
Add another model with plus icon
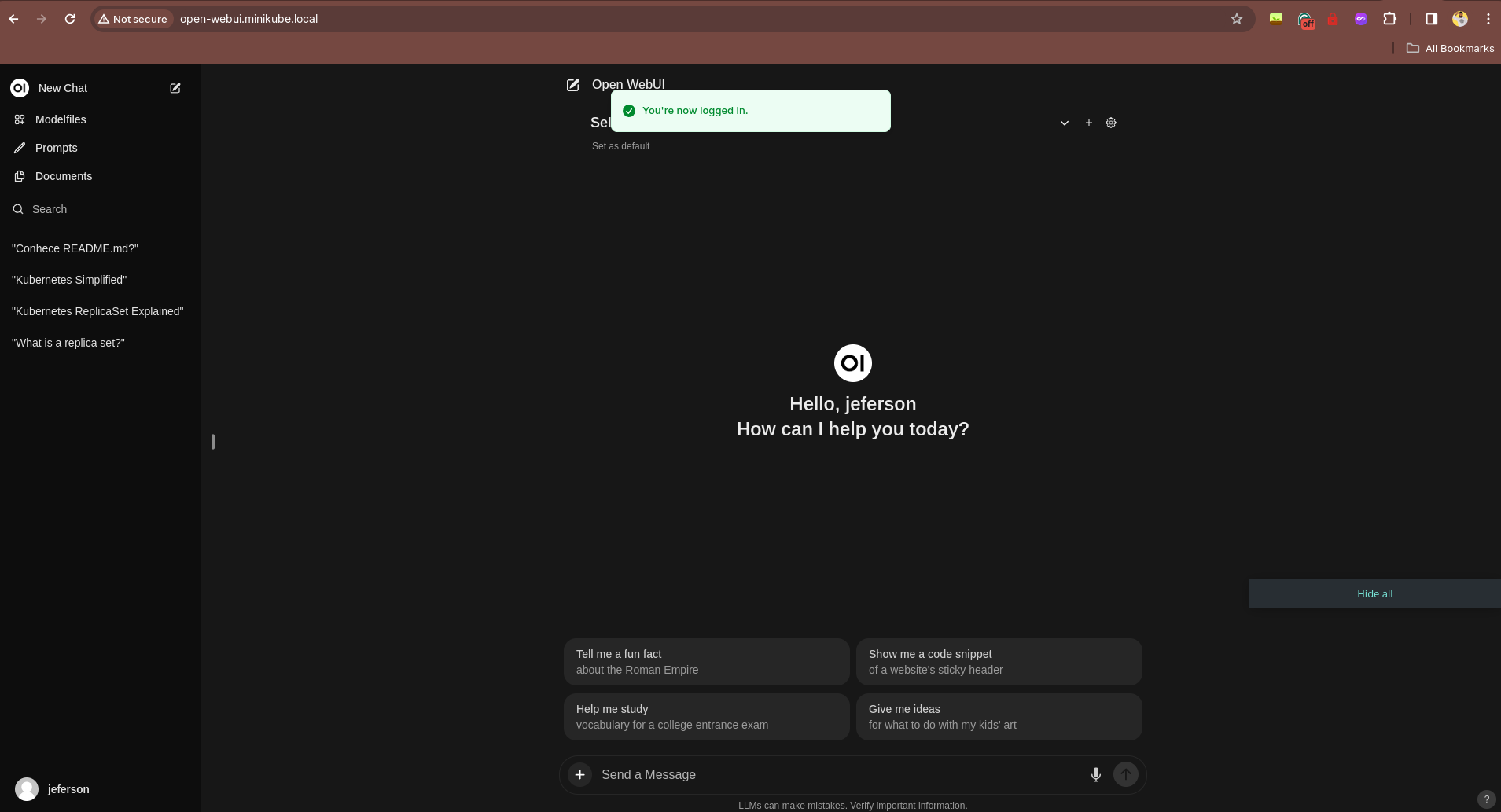1089,123
